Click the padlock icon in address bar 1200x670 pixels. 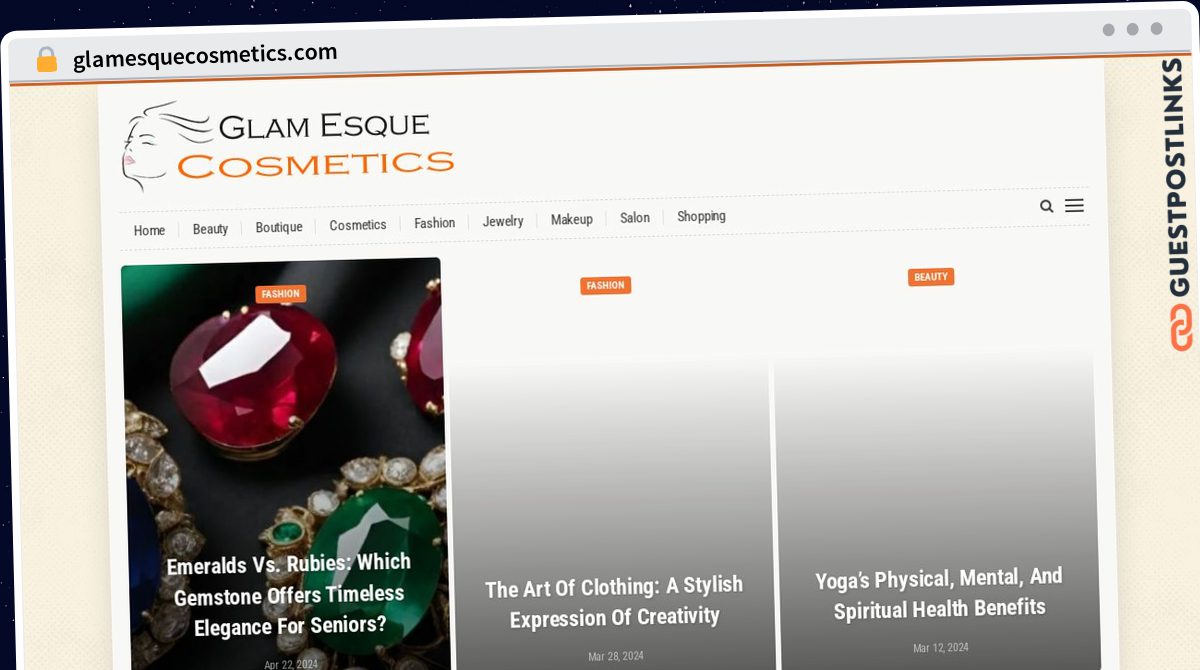[47, 59]
